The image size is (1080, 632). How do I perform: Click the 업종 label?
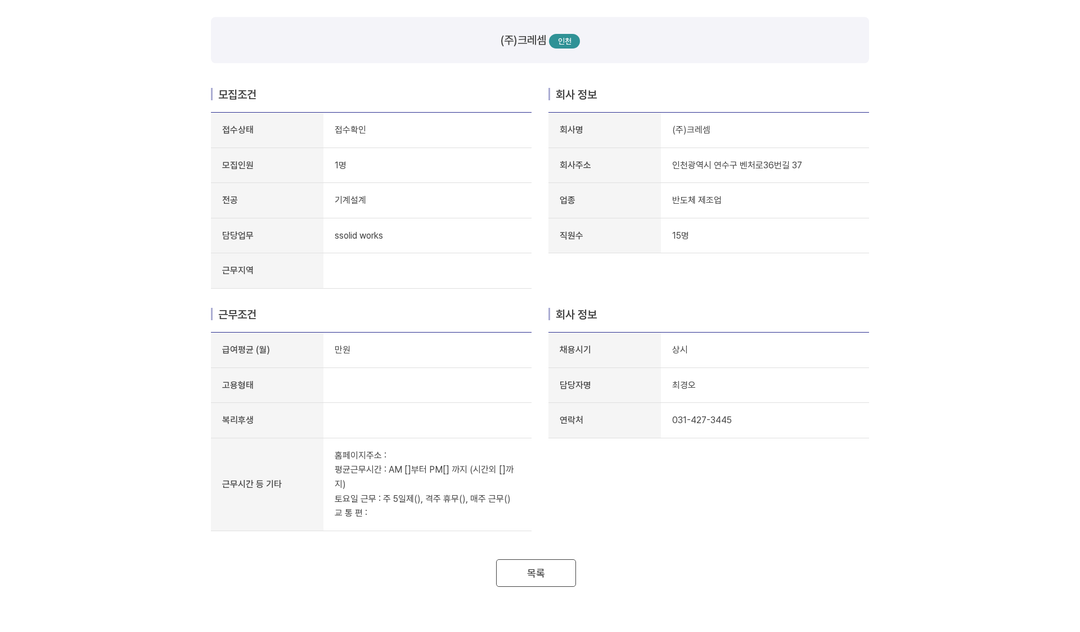pos(567,200)
